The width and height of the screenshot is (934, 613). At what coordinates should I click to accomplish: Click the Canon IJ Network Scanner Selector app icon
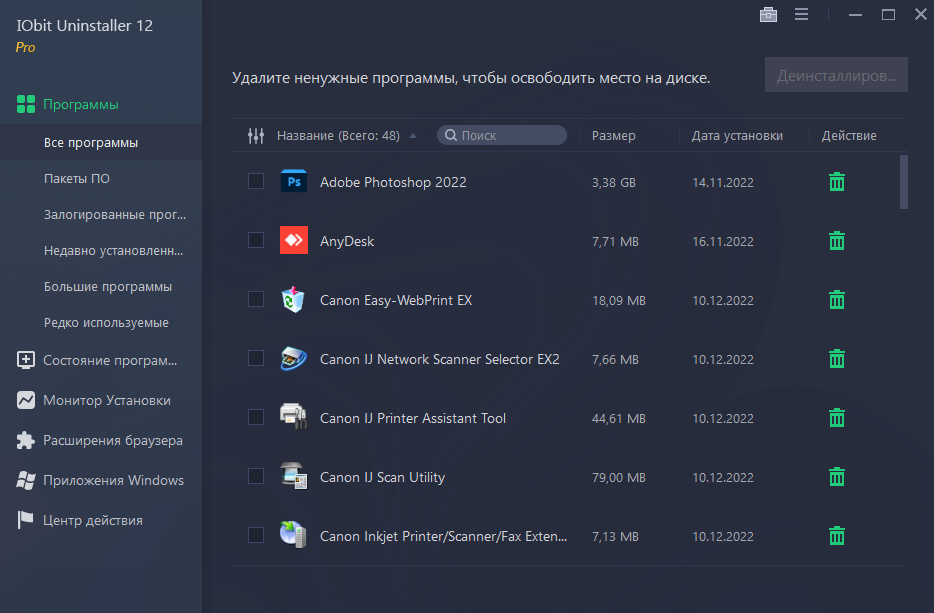(x=294, y=358)
